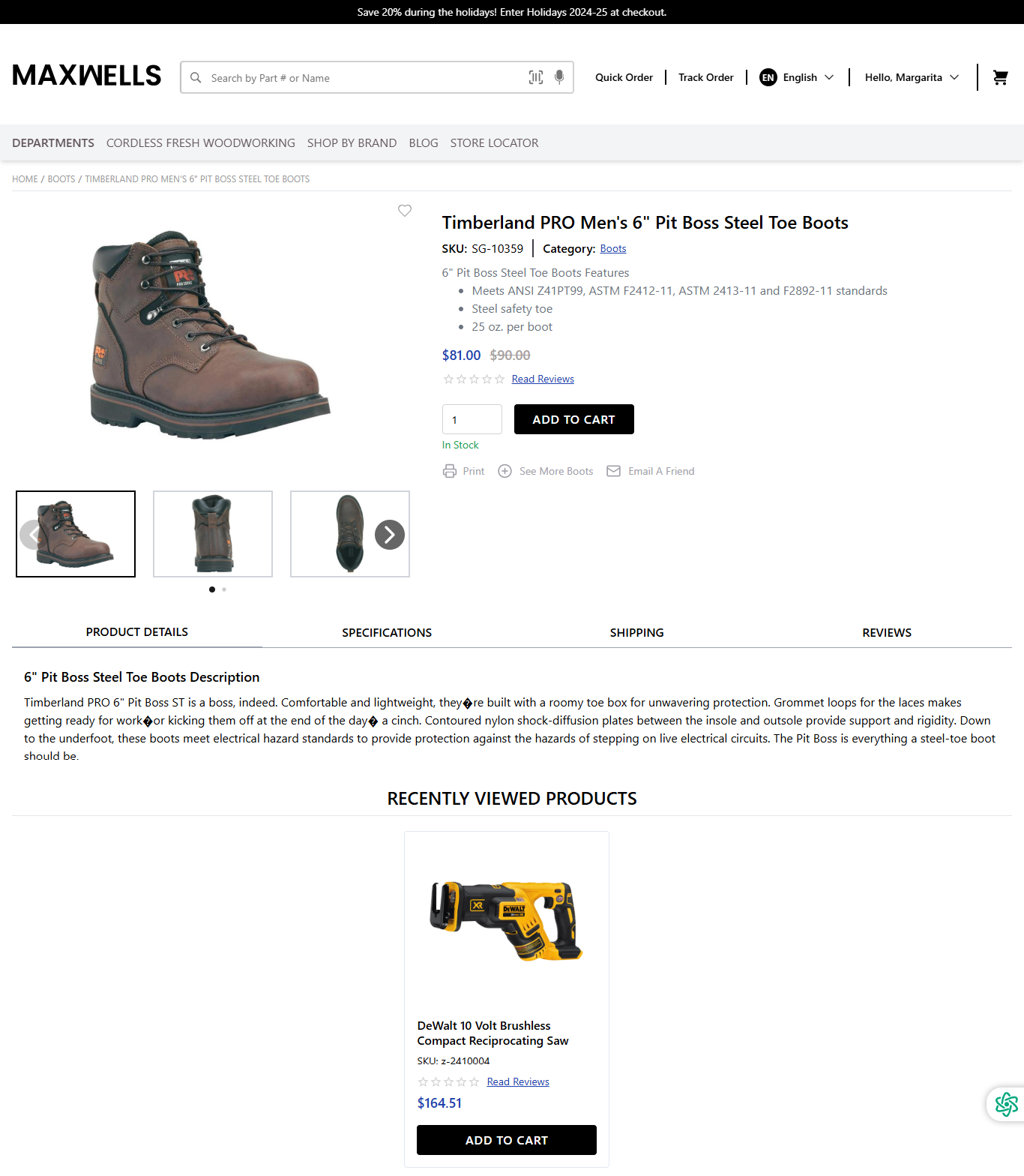This screenshot has width=1024, height=1176.
Task: Go to next thumbnail with carousel arrow
Action: (390, 535)
